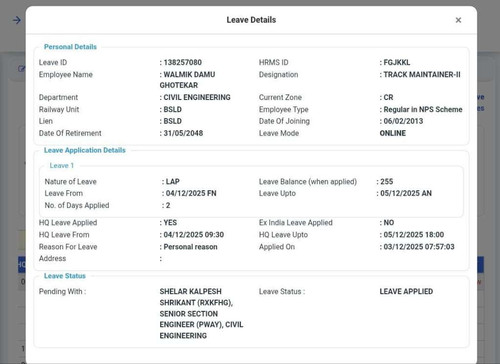Screen dimensions: 500x364
Task: Click the arrow icon behind the dialog
Action: coord(17,20)
